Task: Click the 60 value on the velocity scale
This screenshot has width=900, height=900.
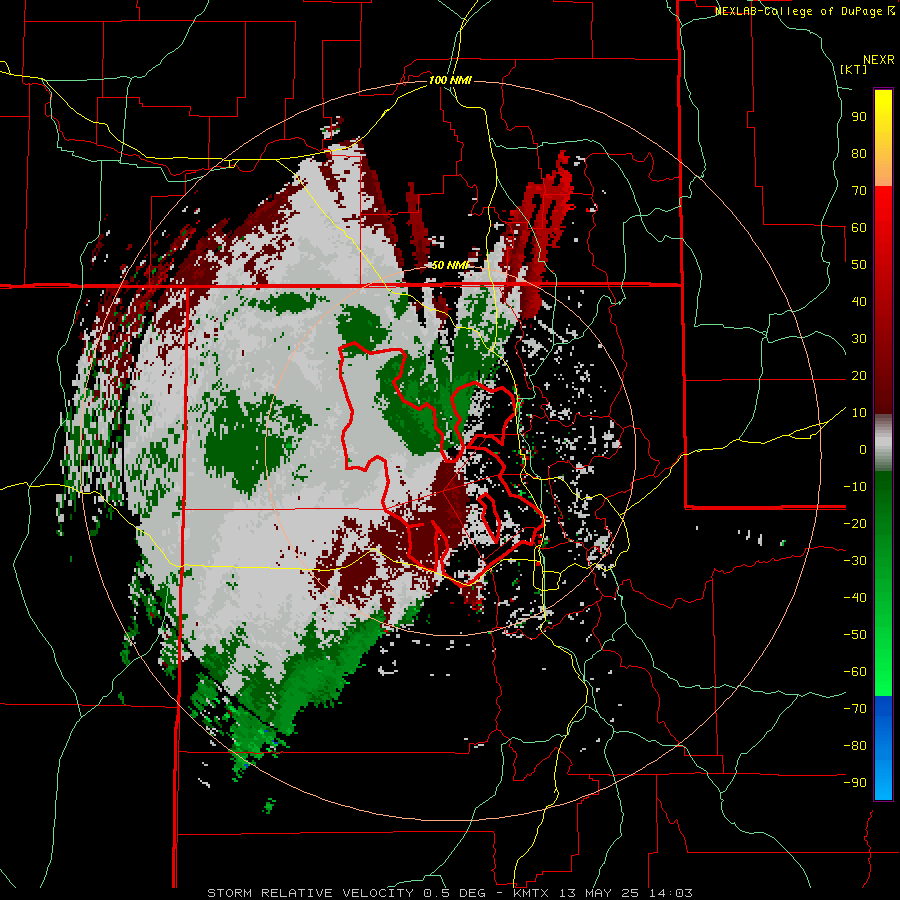Action: coord(859,228)
